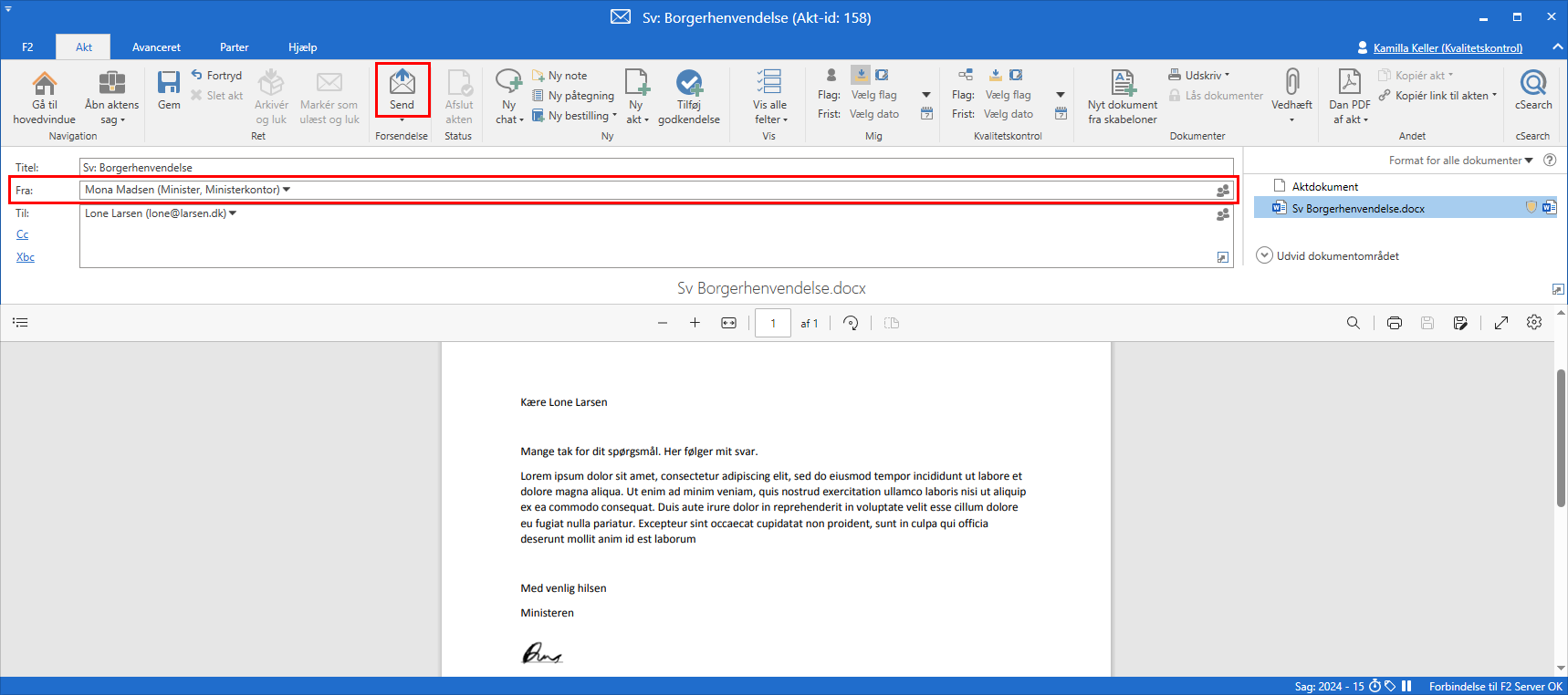Open Format for alle dokumenter dropdown

(x=1460, y=161)
